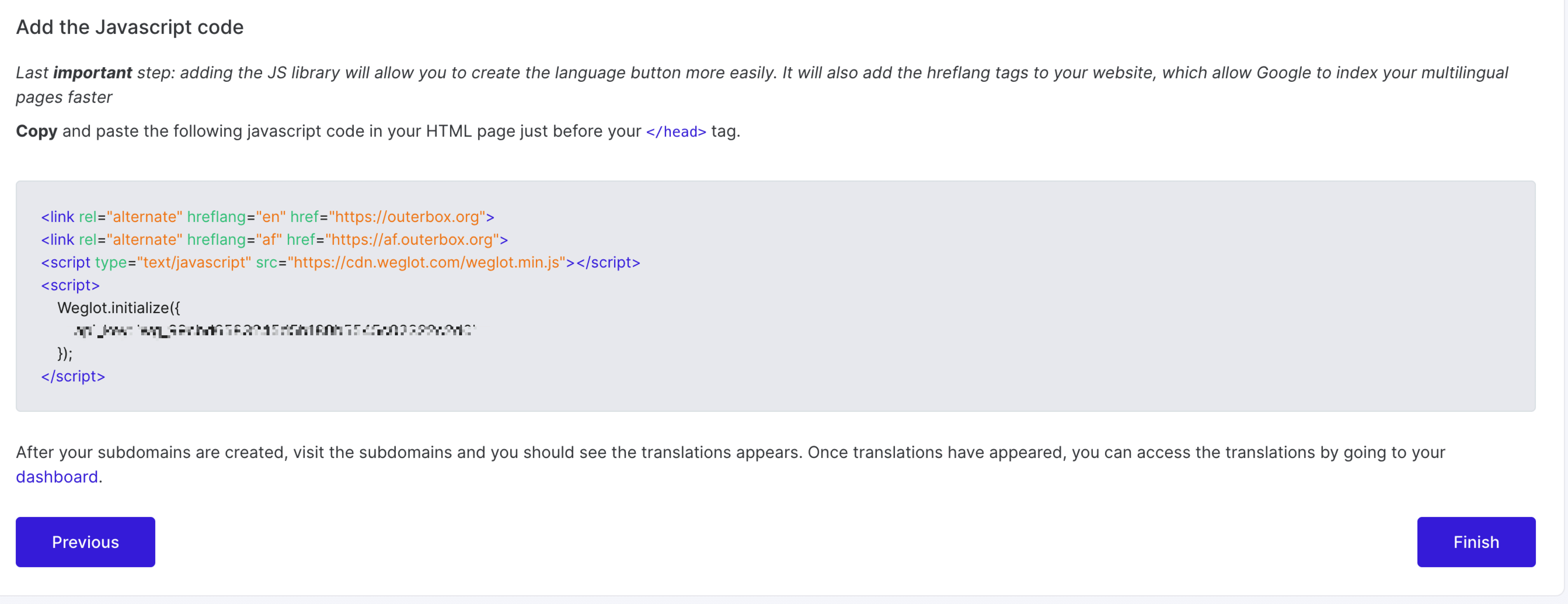The height and width of the screenshot is (604, 1568).
Task: Click the af.outerbox.org link code line
Action: tap(275, 239)
